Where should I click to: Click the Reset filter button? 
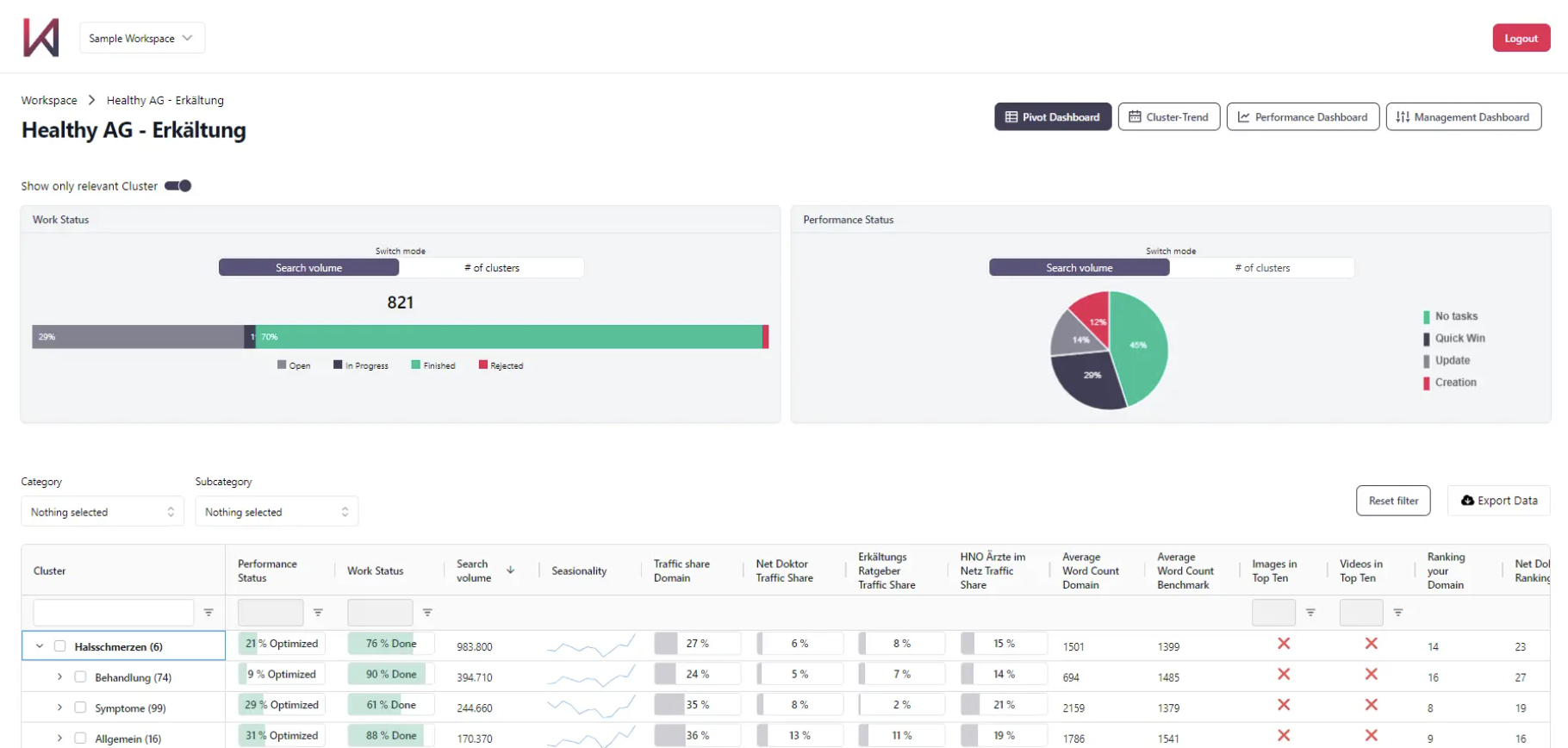coord(1393,501)
